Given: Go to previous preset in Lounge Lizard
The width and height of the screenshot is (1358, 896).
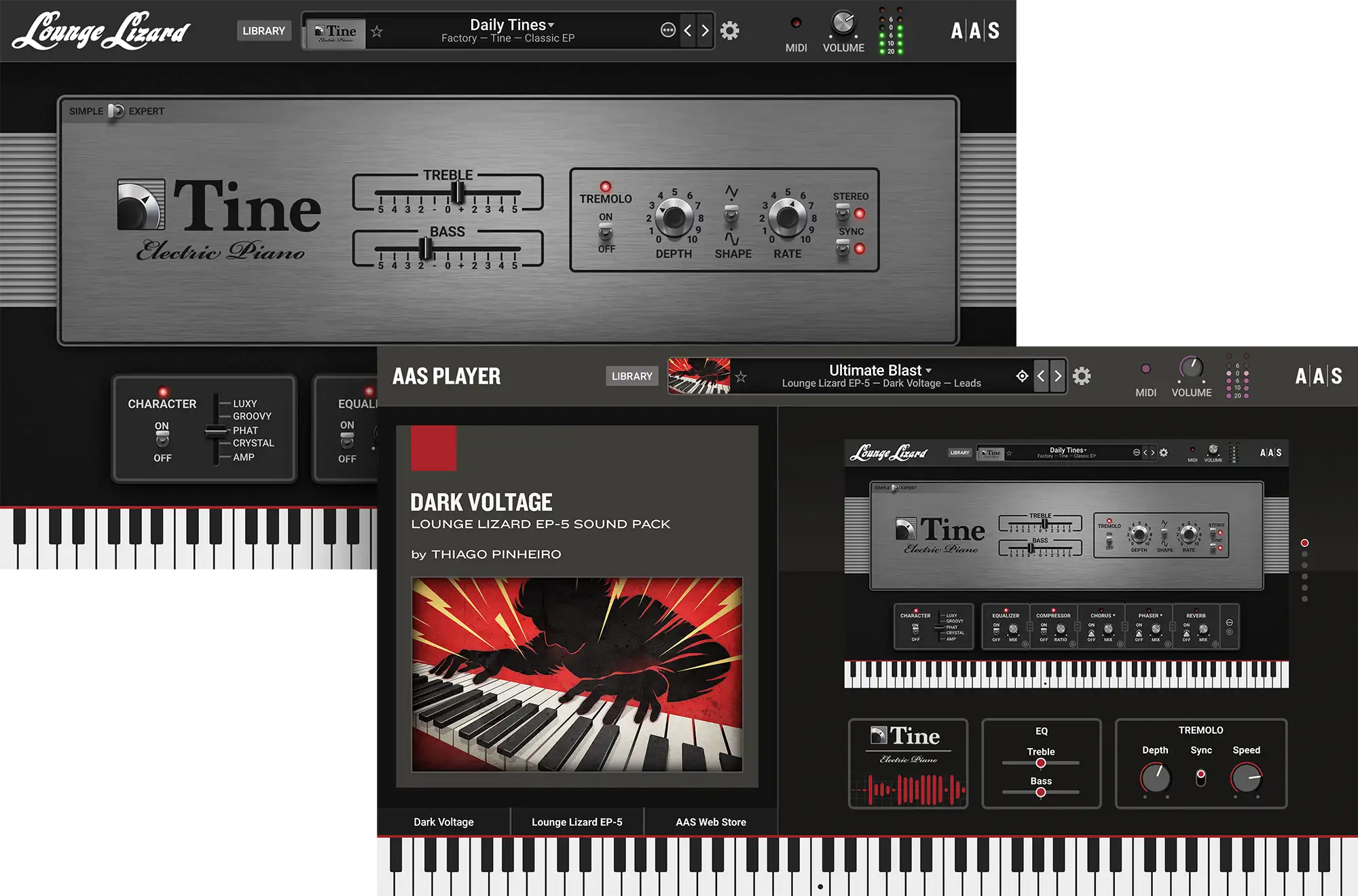Looking at the screenshot, I should [688, 31].
